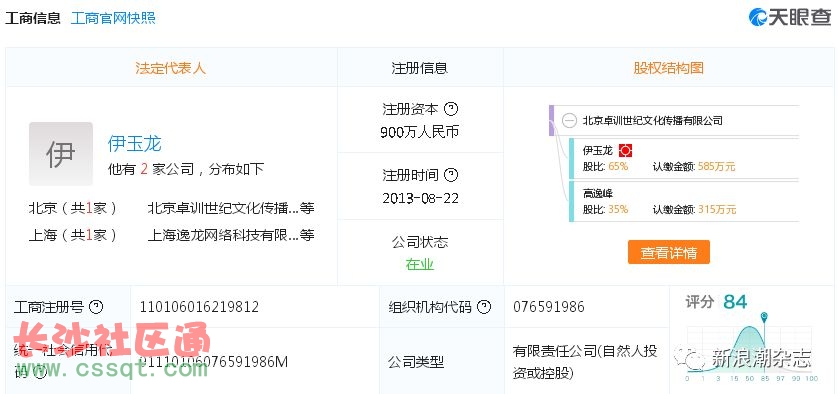Click red badge icon next to 伊玉龙 shareholder
Image resolution: width=838 pixels, height=394 pixels.
tap(625, 151)
